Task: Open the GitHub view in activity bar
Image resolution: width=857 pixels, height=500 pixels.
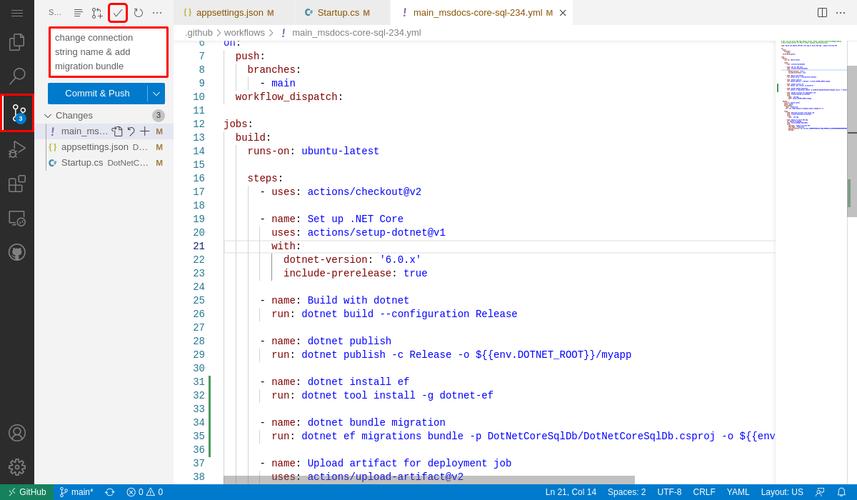Action: [x=17, y=252]
